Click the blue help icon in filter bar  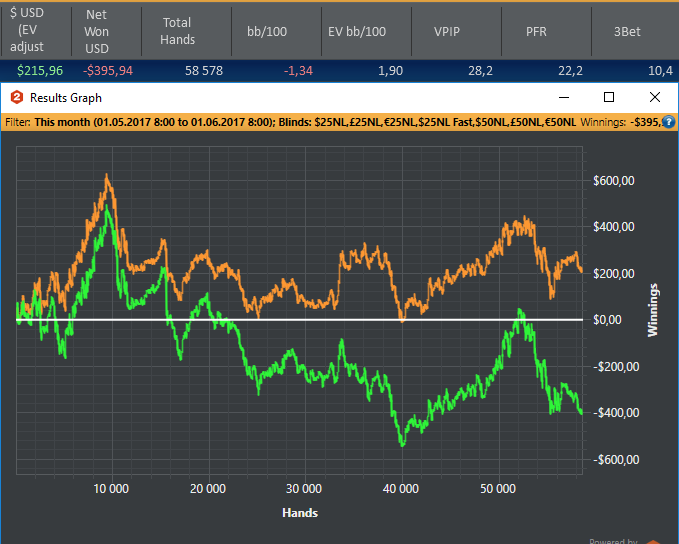pos(668,122)
